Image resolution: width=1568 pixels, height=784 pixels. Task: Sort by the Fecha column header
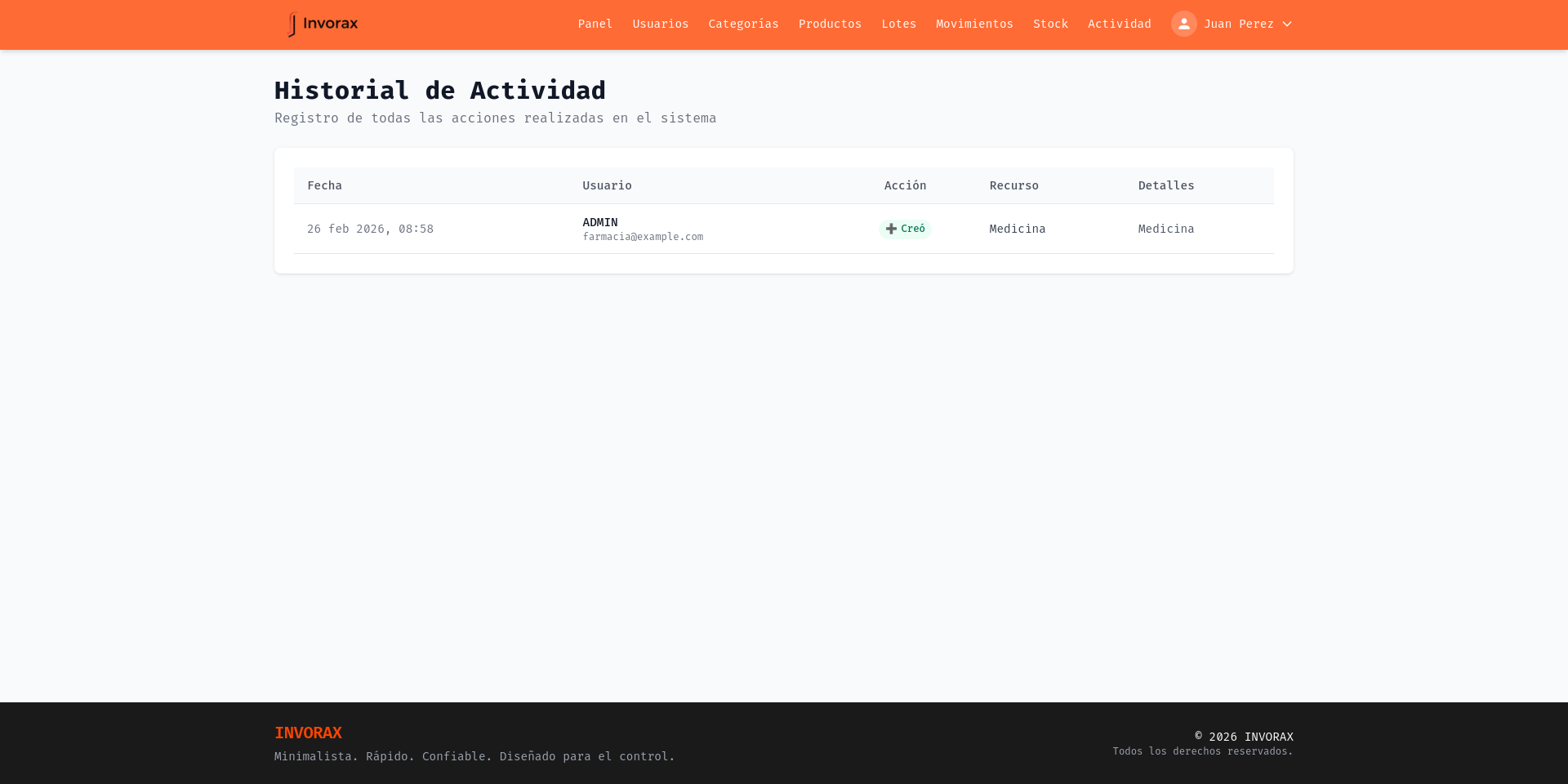pos(324,185)
